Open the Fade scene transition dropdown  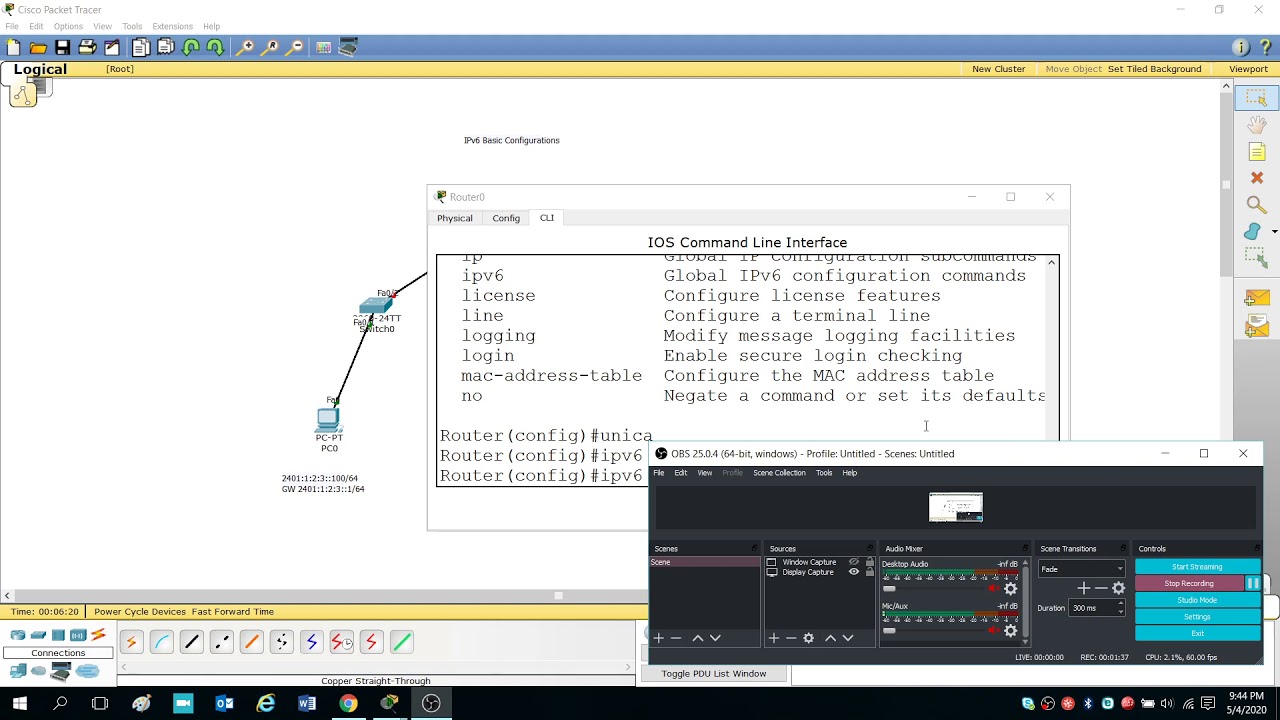[1082, 569]
